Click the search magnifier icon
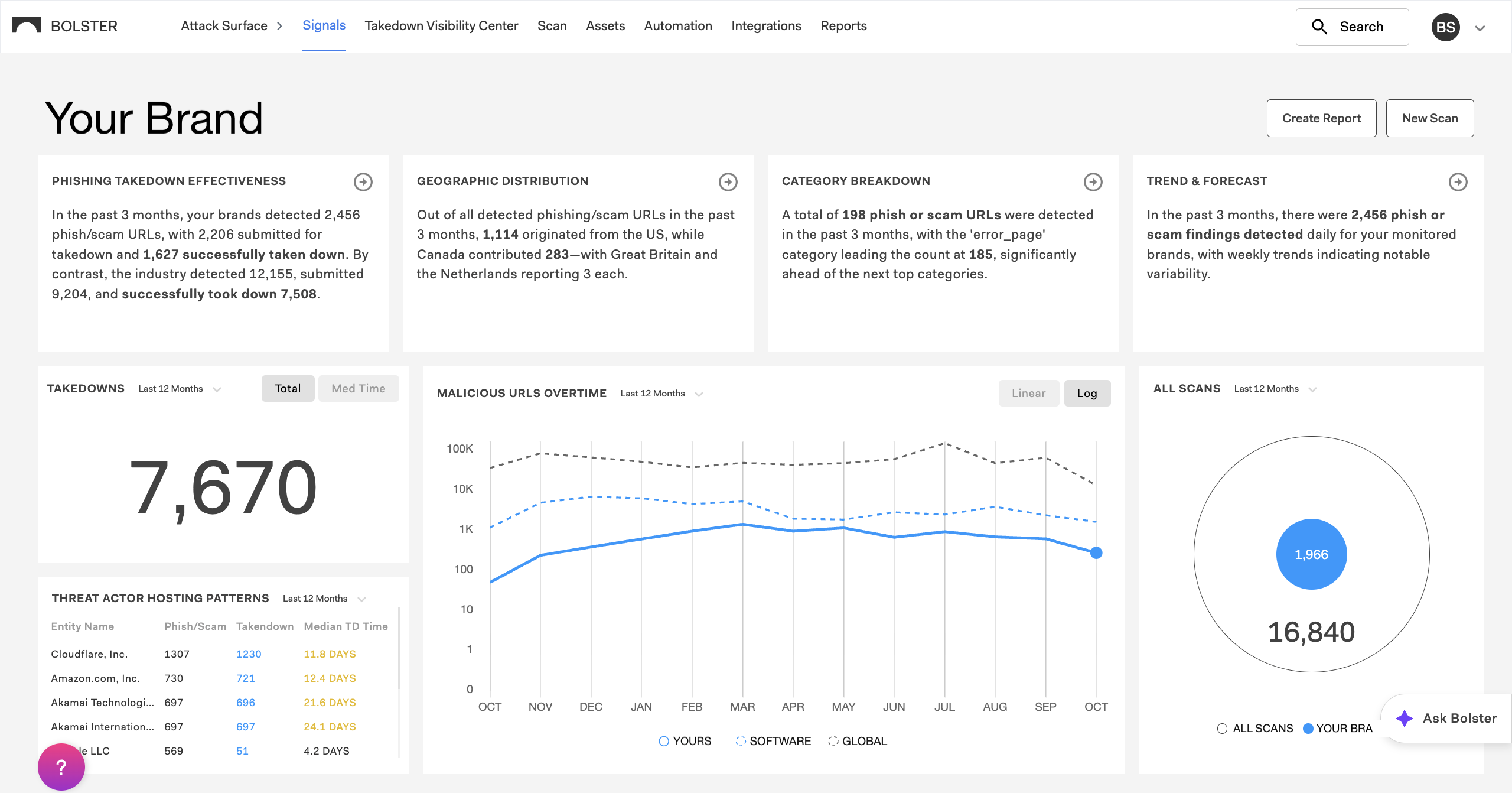Screen dimensions: 1512x793 [1319, 27]
